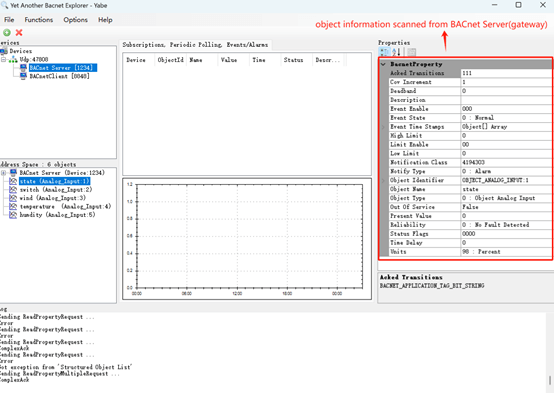Click the Event Enable value 000
This screenshot has width=554, height=393.
[506, 109]
